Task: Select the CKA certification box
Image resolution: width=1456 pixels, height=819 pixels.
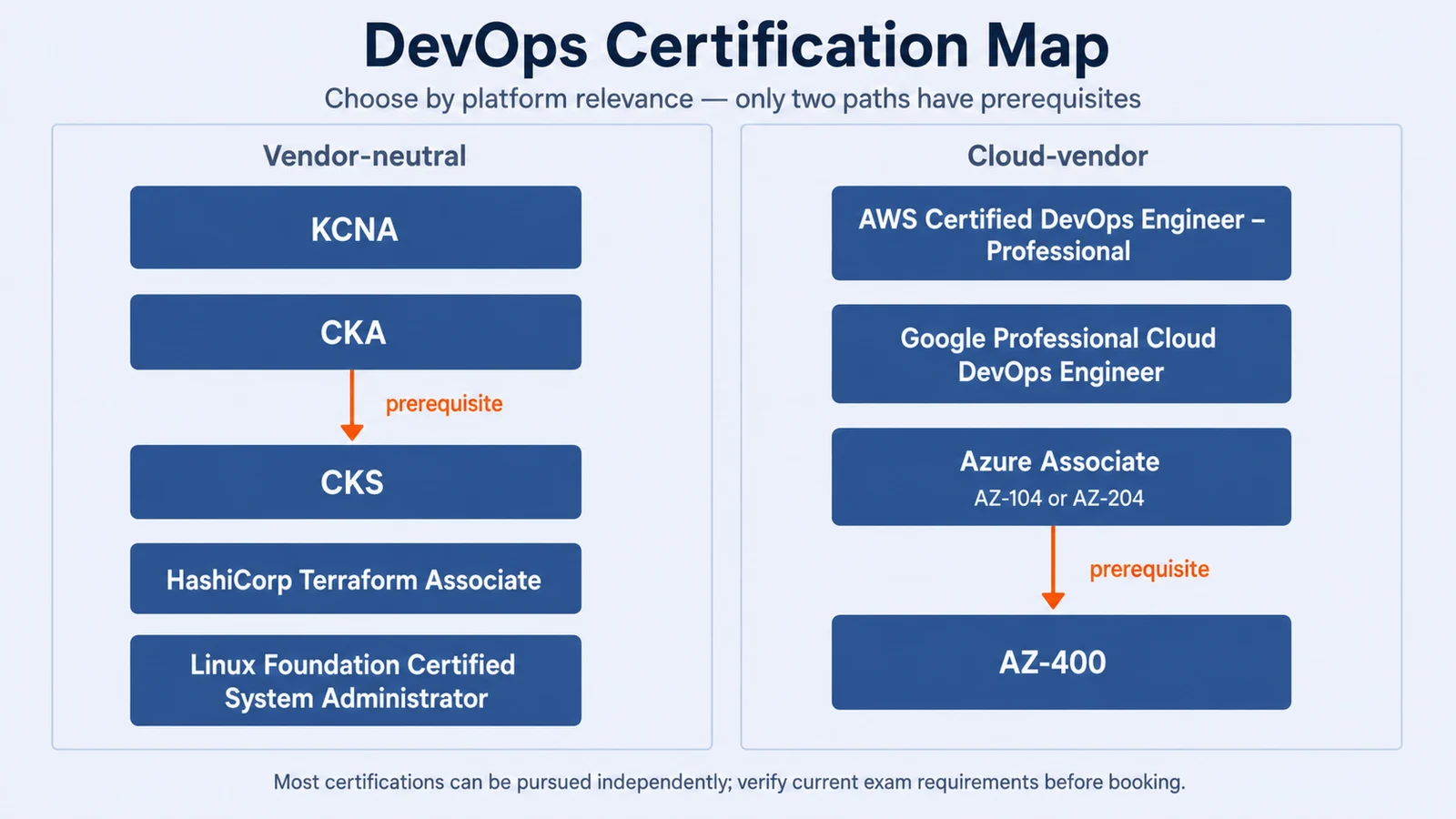Action: (355, 332)
